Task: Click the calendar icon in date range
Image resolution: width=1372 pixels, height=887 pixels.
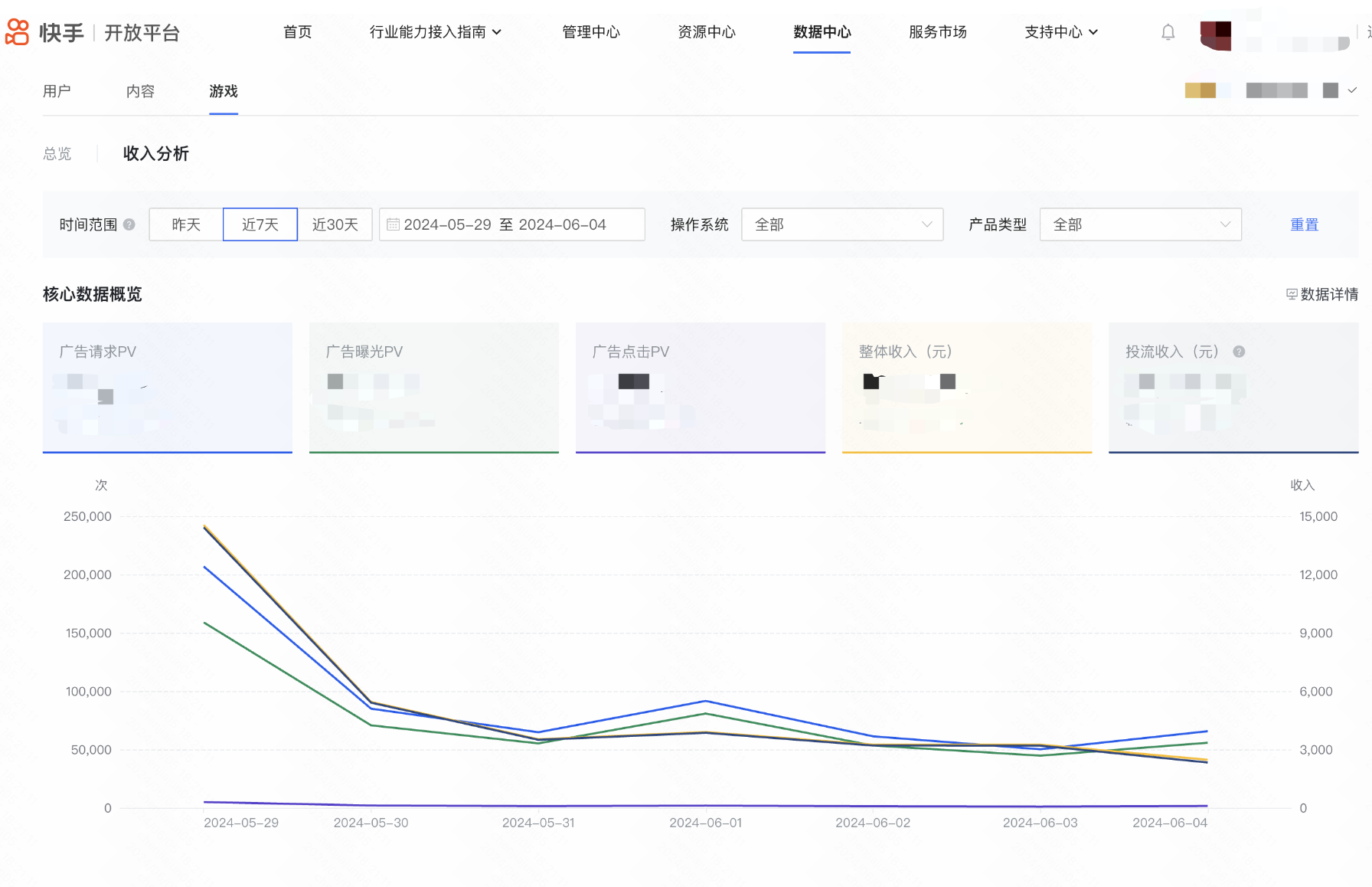Action: point(393,224)
